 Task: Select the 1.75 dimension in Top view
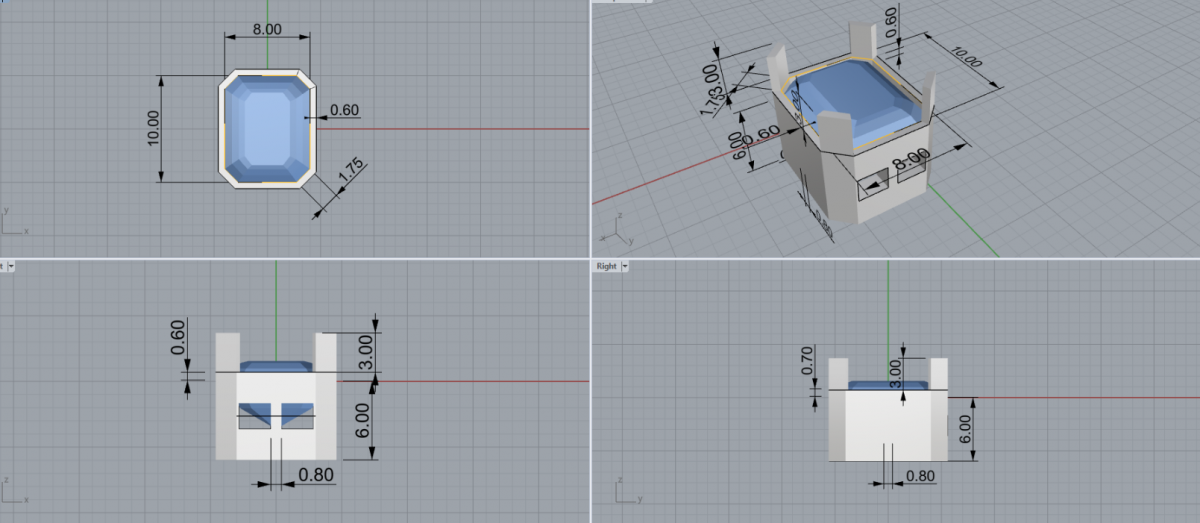click(351, 172)
